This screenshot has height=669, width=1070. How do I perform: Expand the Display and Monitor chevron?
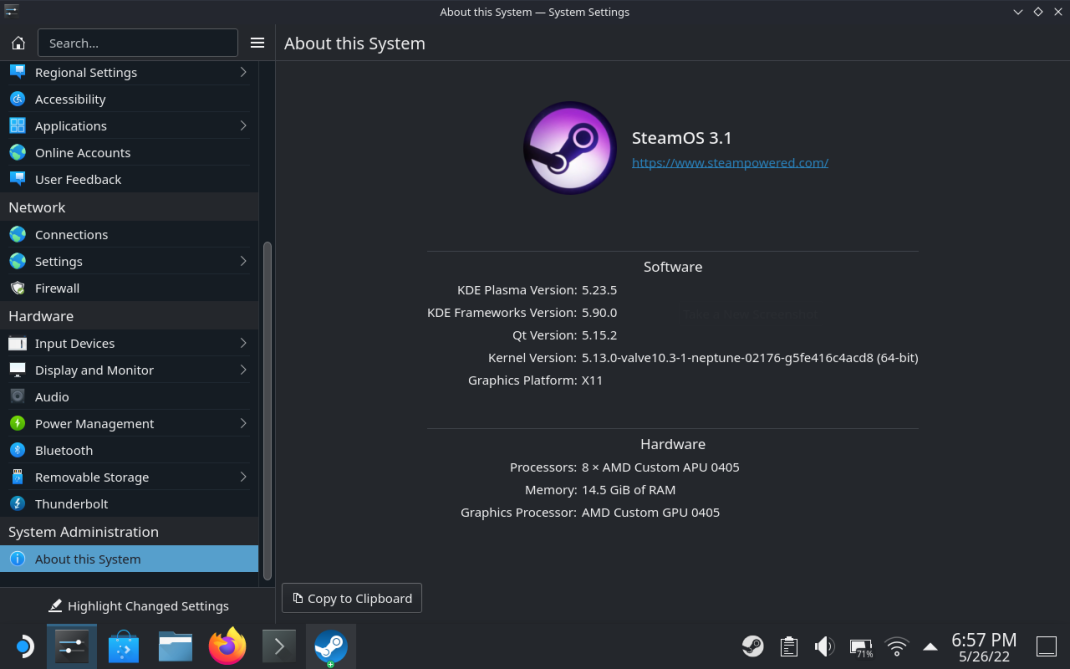[x=243, y=370]
